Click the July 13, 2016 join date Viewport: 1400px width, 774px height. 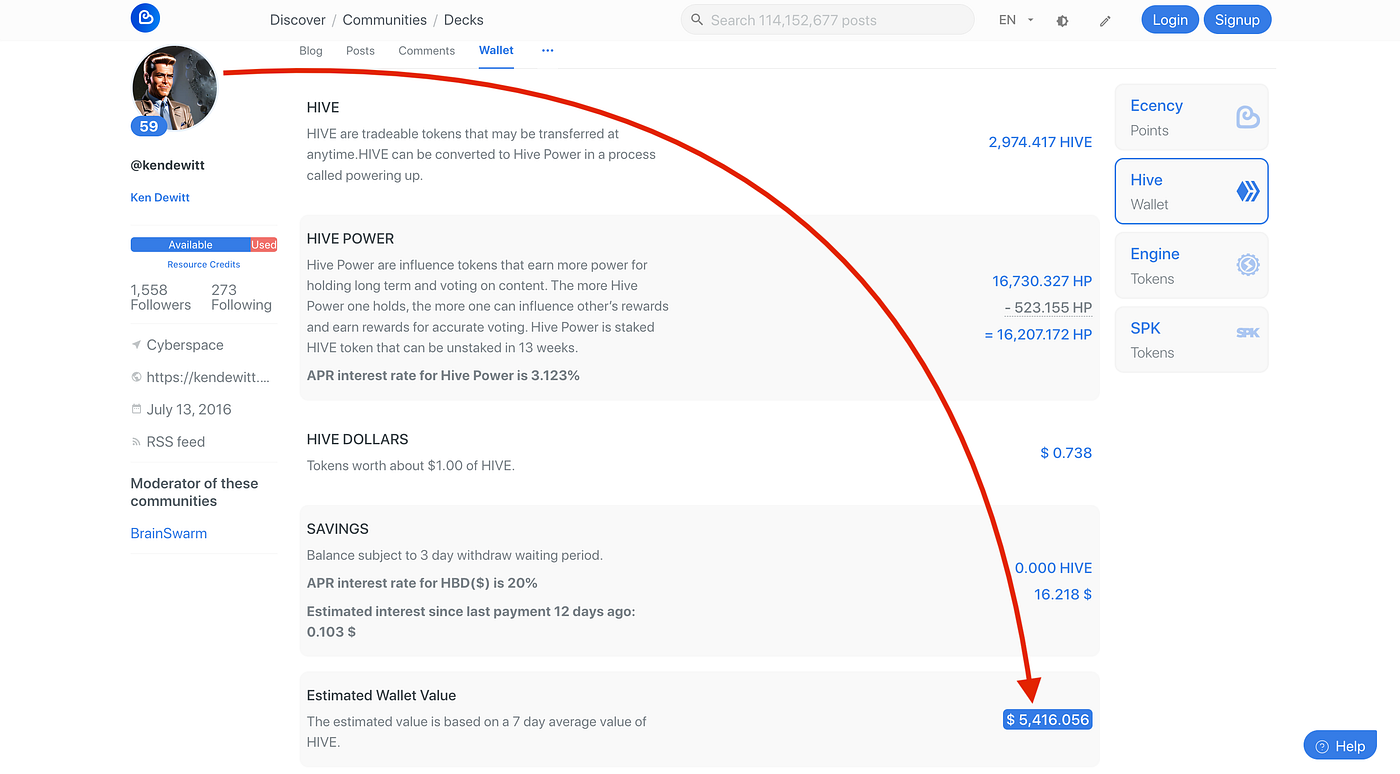pos(189,409)
